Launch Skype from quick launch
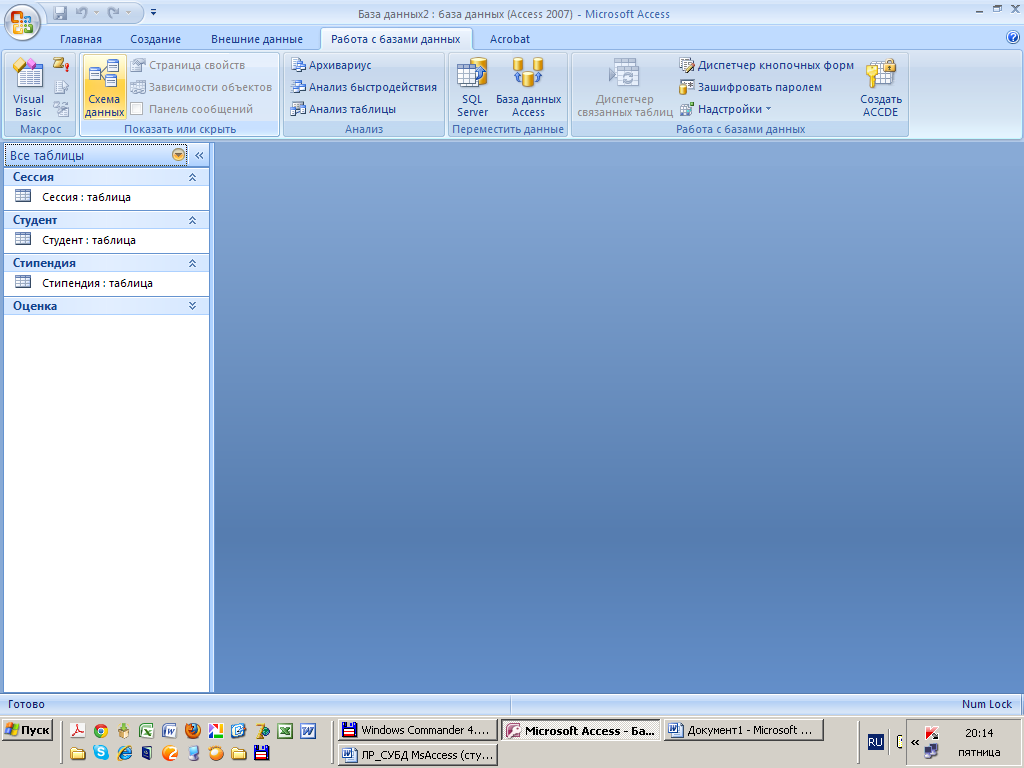The width and height of the screenshot is (1024, 768). point(101,753)
